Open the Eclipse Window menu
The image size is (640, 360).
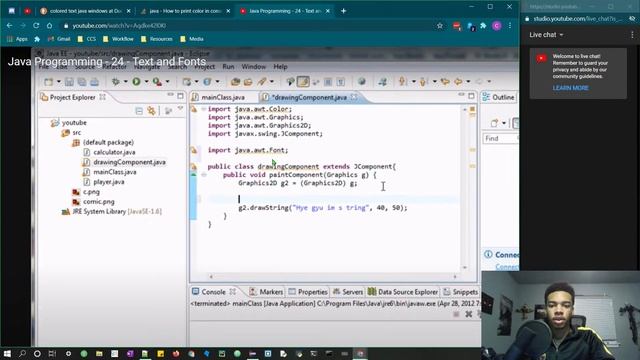tap(253, 67)
